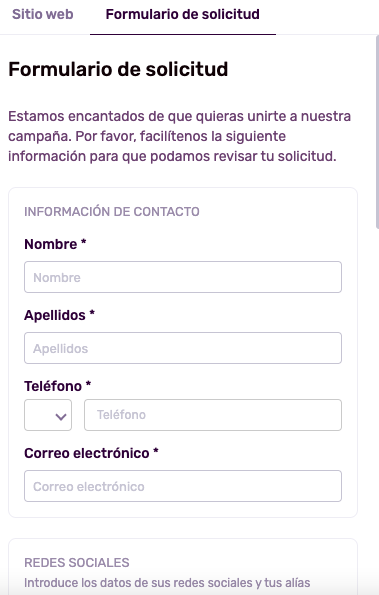Click the asterisk next to Correo electrónico
Viewport: 379px width, 595px height.
click(156, 451)
